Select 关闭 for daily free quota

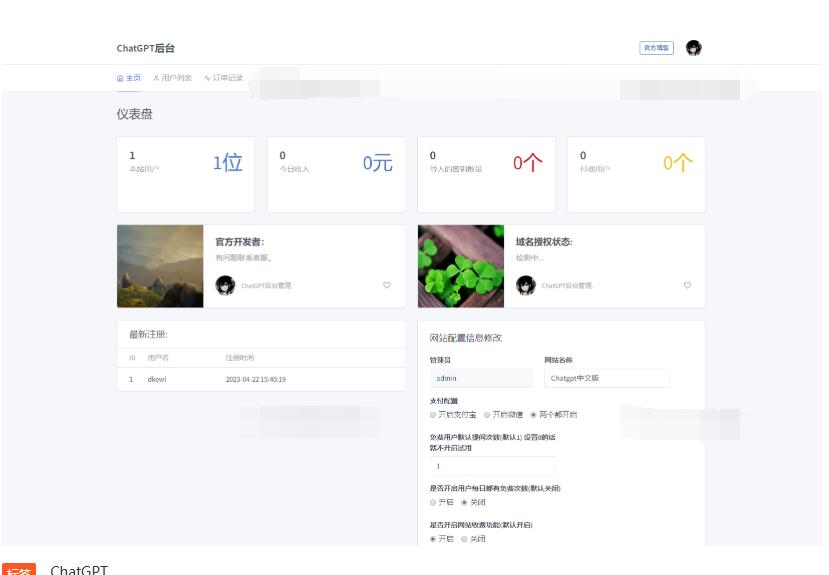tap(464, 503)
